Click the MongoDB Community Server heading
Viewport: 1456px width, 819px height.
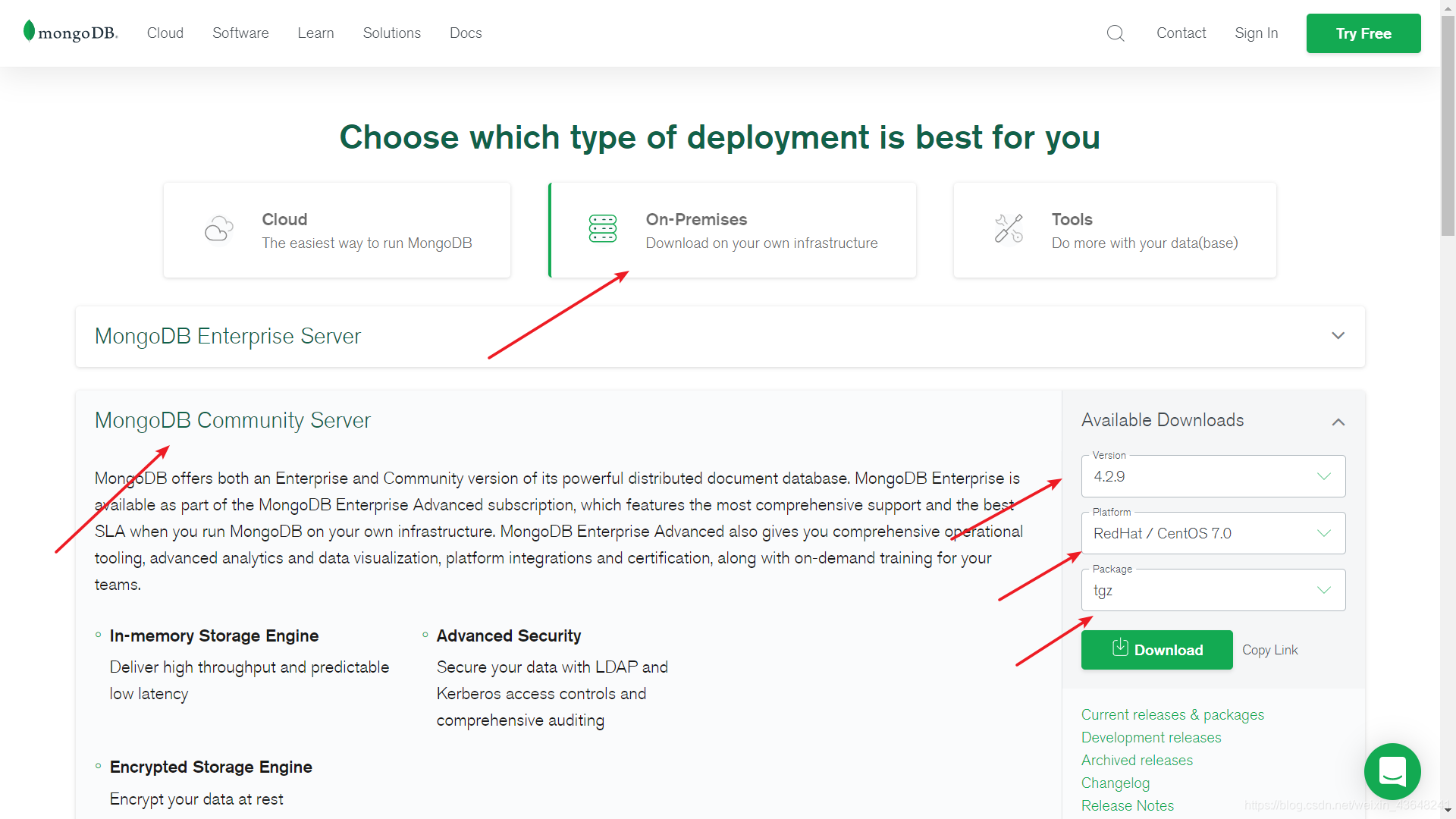[232, 420]
